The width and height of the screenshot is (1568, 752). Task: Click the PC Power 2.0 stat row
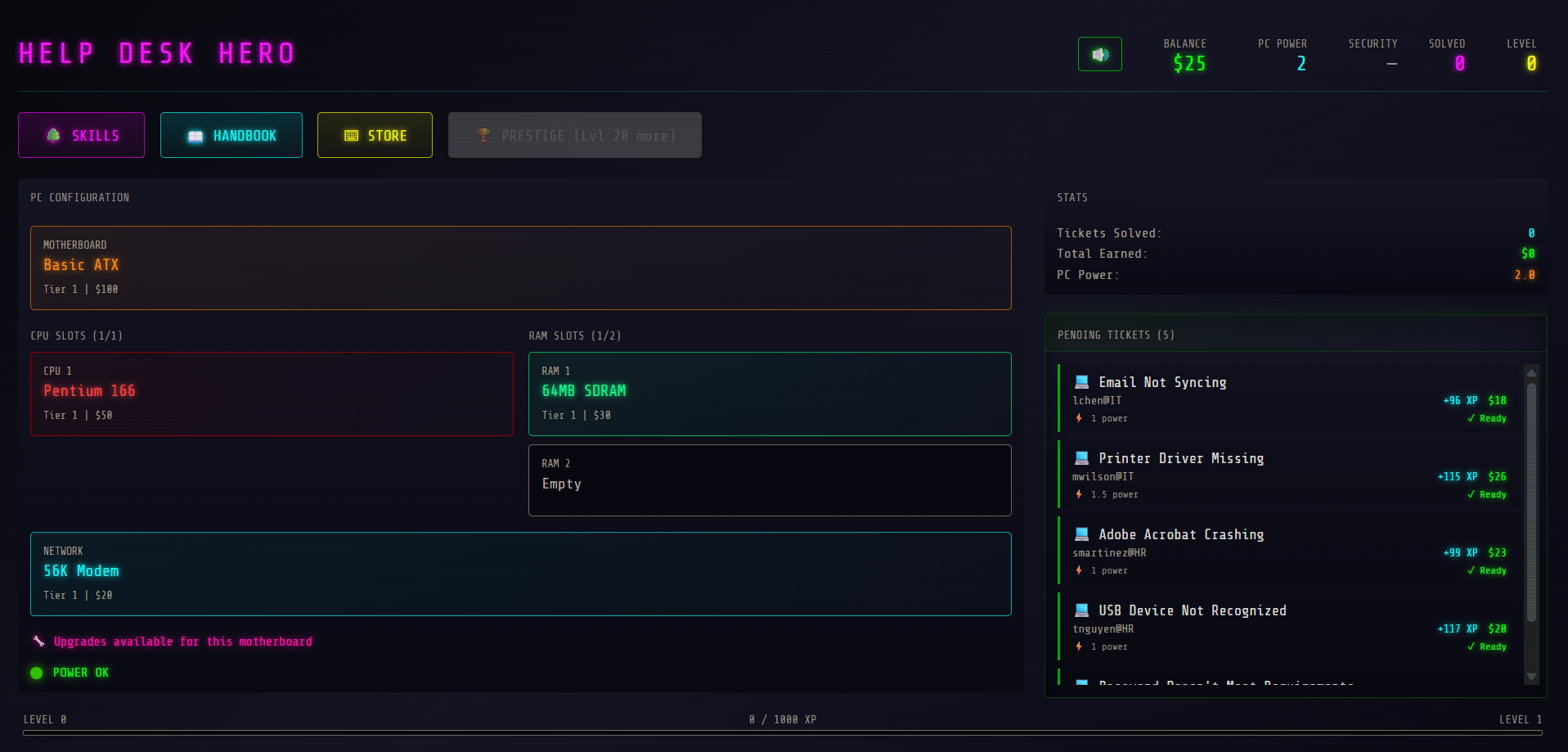(1296, 275)
